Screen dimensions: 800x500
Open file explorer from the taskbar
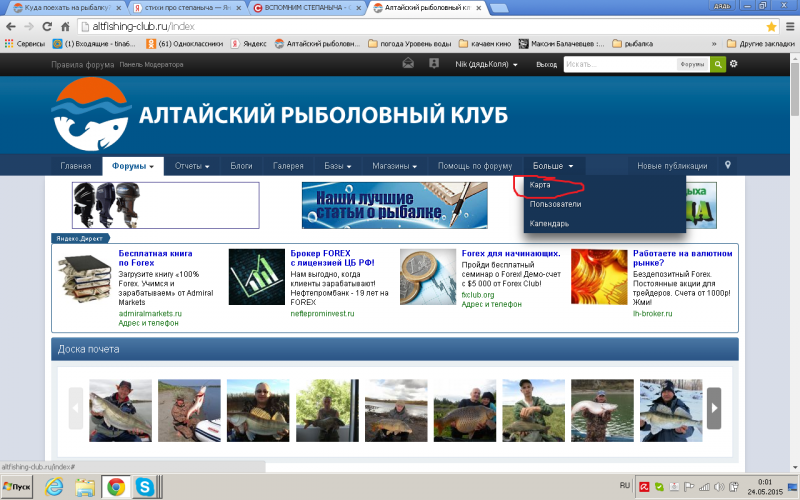tap(85, 487)
